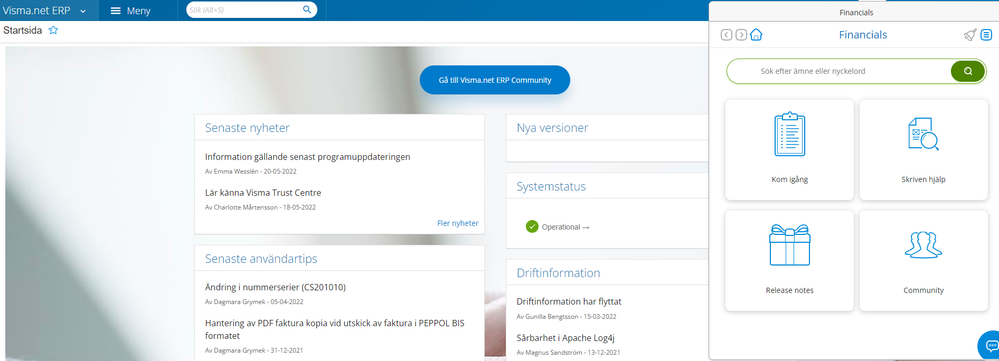Open Ändring i nummerserier (CS201010) tip

tap(275, 287)
